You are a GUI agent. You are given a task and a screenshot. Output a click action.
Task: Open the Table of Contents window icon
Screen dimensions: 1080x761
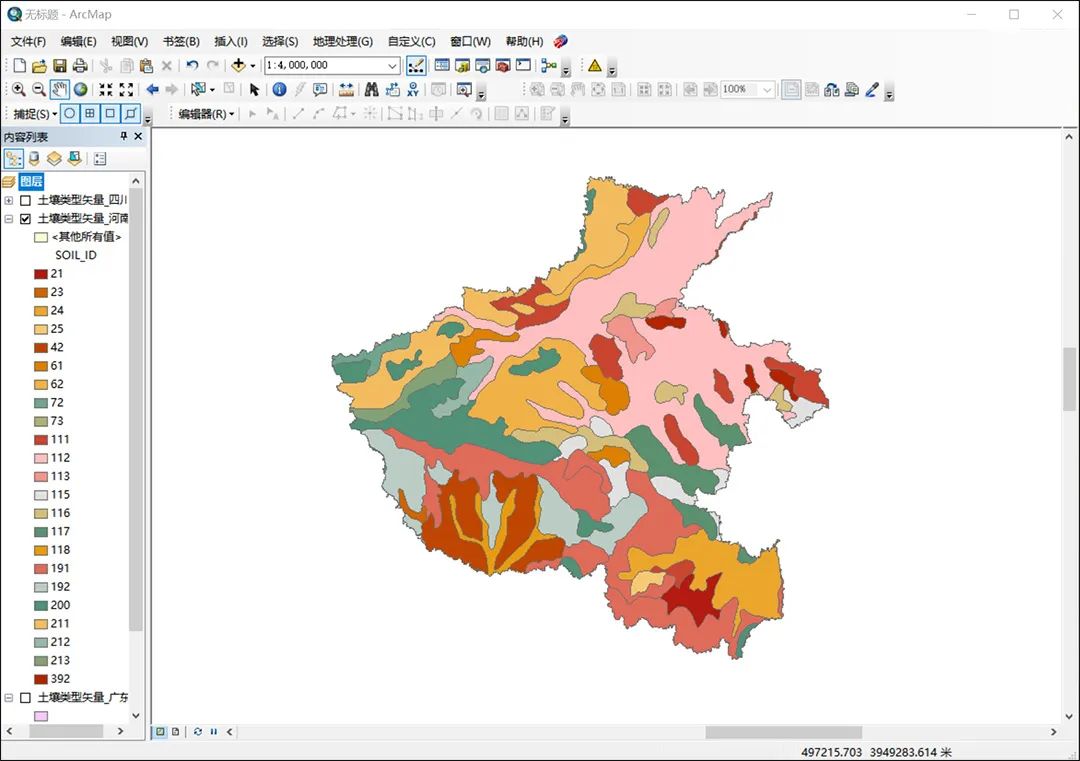click(442, 65)
